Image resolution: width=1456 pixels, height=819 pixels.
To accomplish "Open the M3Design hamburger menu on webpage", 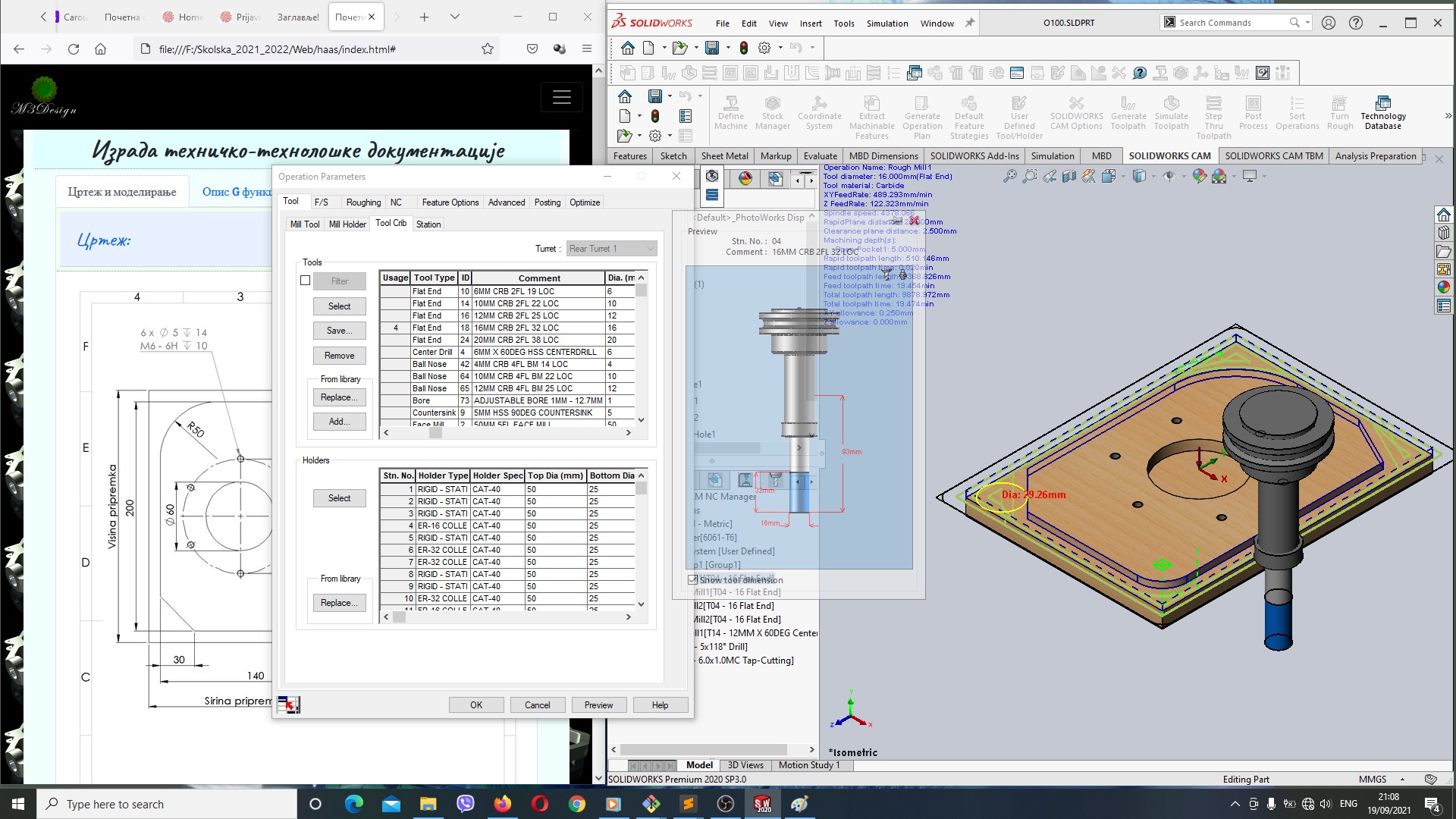I will 562,97.
